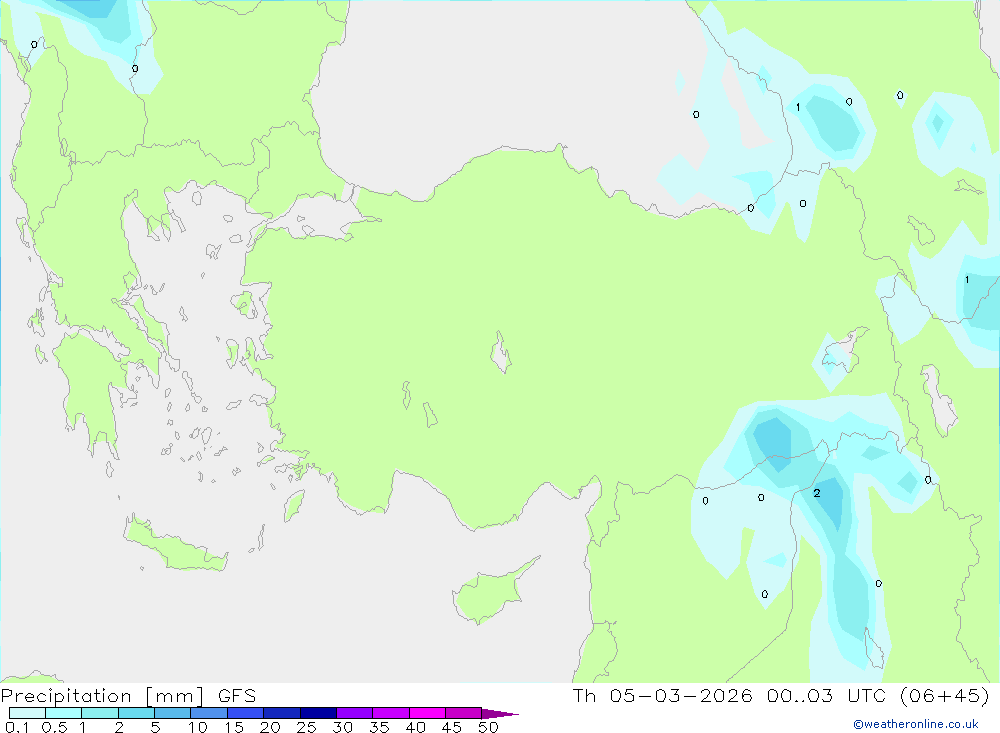1000x733 pixels.
Task: Click the '(06+45)' run offset text
Action: 944,695
